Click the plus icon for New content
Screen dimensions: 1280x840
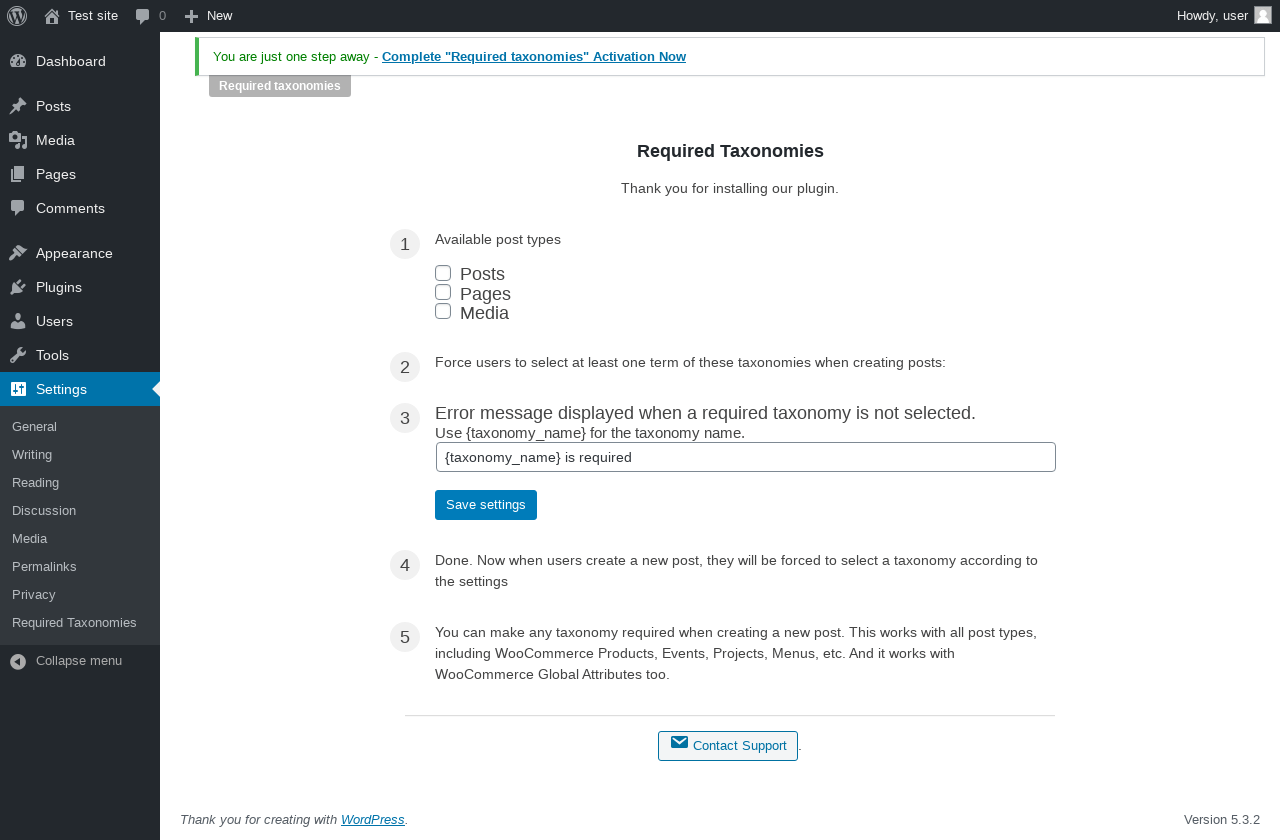click(x=192, y=16)
